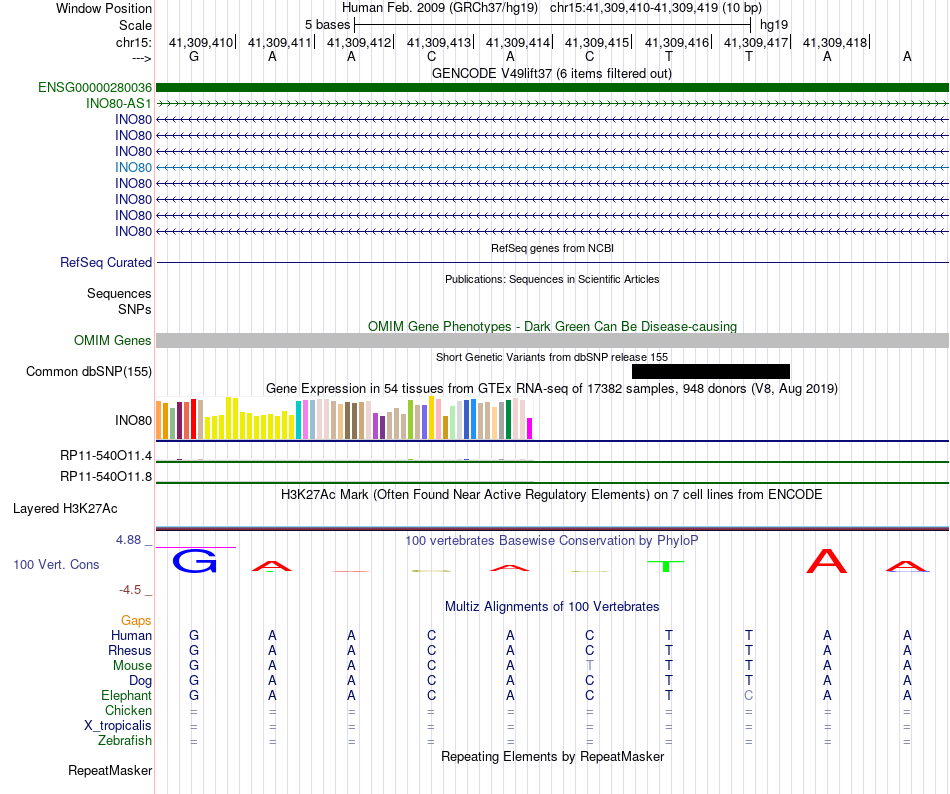This screenshot has height=794, width=950.
Task: Click the '5 bases' scale bar label
Action: [327, 25]
